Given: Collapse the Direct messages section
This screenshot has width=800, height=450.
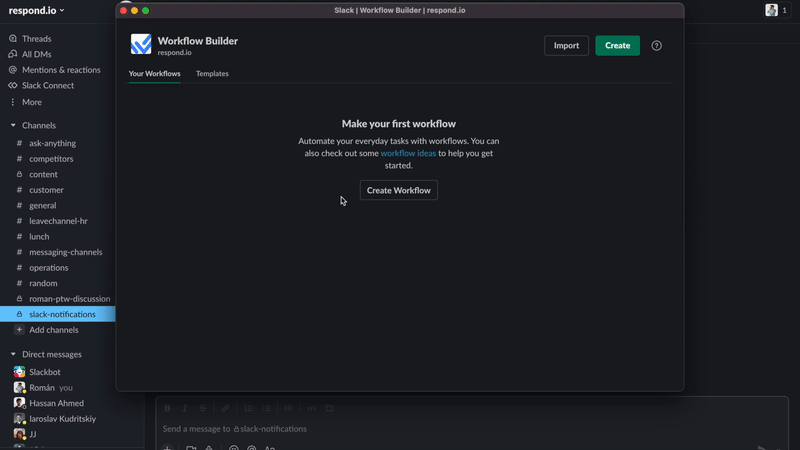Looking at the screenshot, I should click(x=13, y=354).
